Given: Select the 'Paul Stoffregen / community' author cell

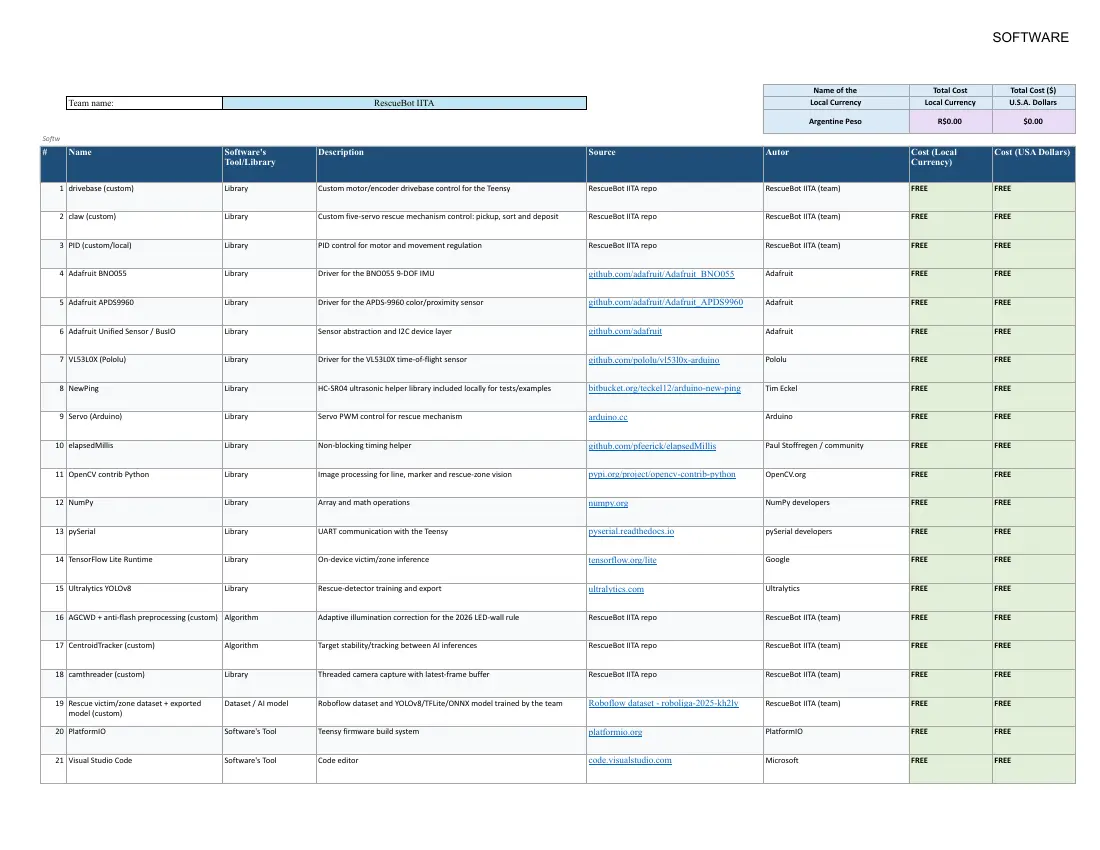Looking at the screenshot, I should [836, 454].
